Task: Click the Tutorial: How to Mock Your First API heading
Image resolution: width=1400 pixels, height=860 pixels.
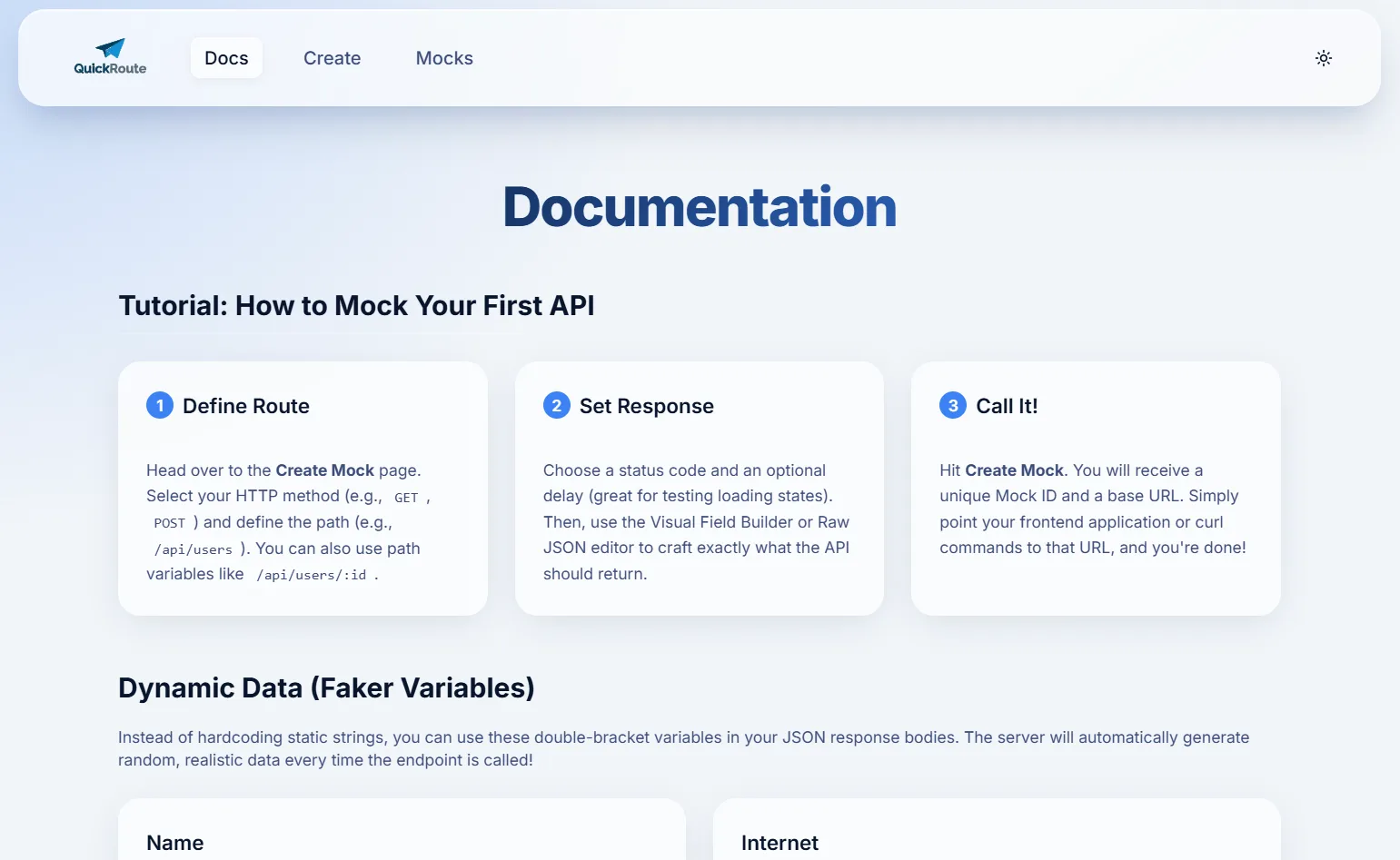Action: tap(356, 306)
